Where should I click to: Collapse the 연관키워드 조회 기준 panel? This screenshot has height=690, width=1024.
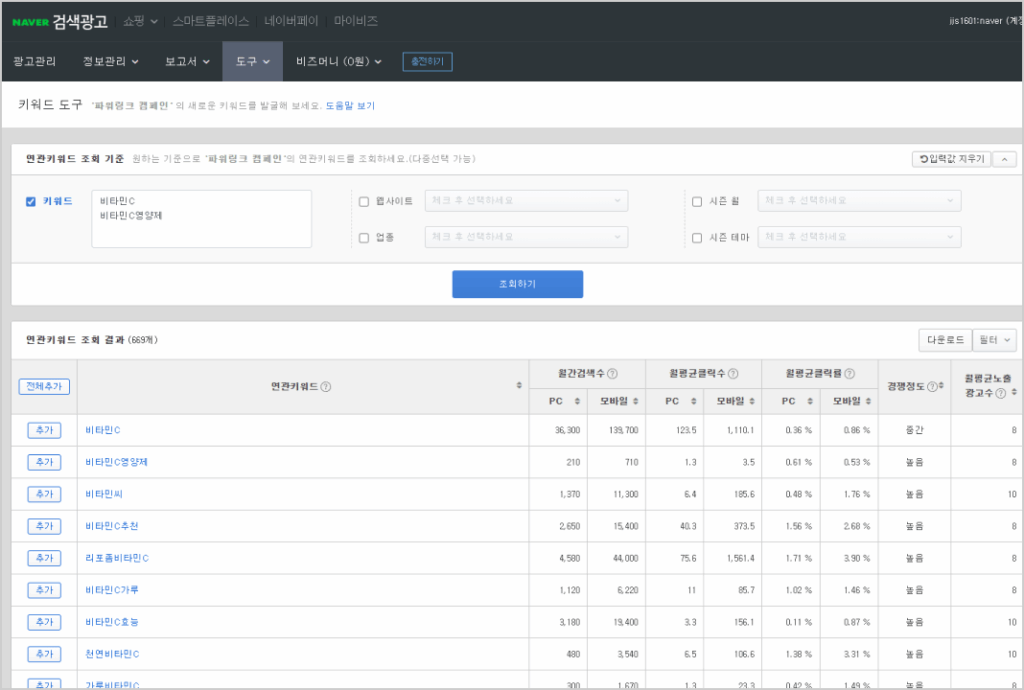tap(1004, 159)
